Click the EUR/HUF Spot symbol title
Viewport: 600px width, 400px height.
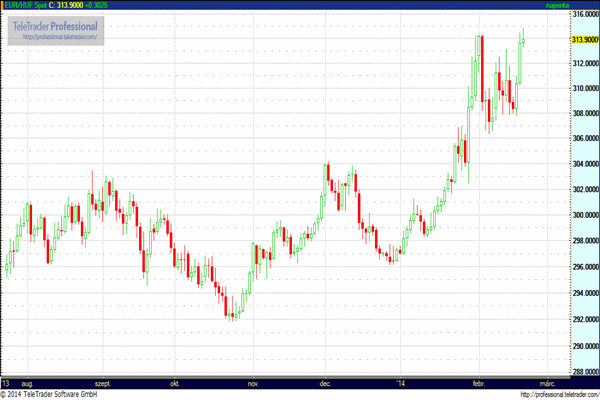coord(27,5)
